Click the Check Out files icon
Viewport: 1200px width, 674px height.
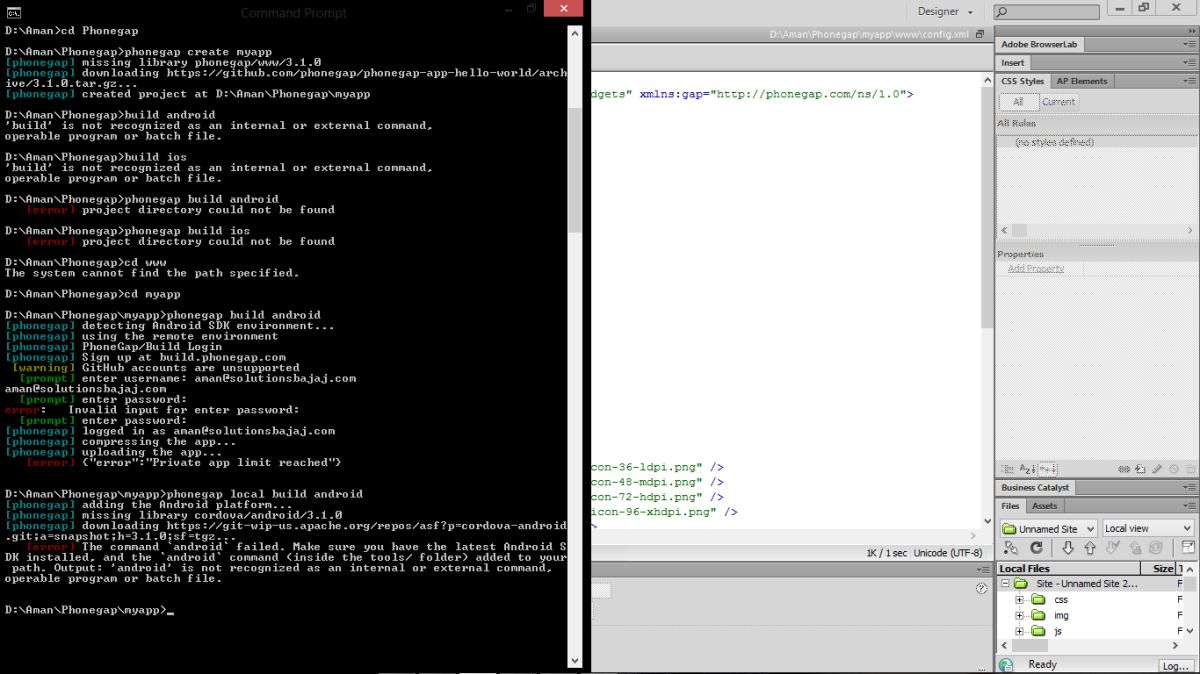pos(1113,548)
